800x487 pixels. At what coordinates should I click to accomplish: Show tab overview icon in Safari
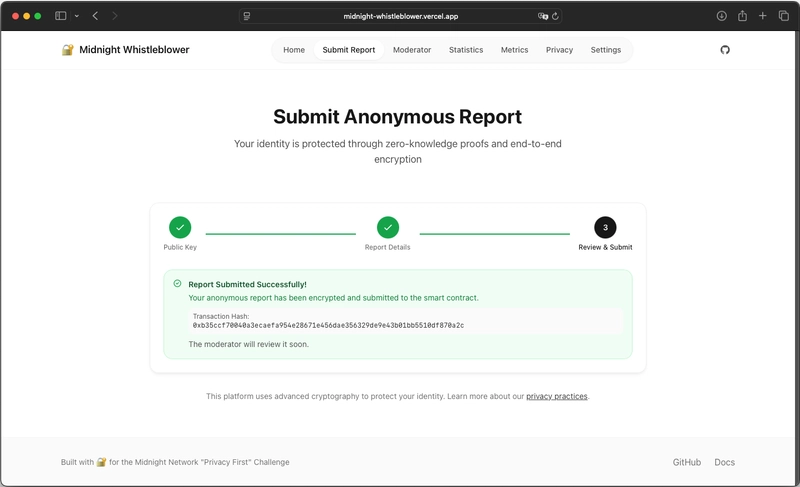783,16
